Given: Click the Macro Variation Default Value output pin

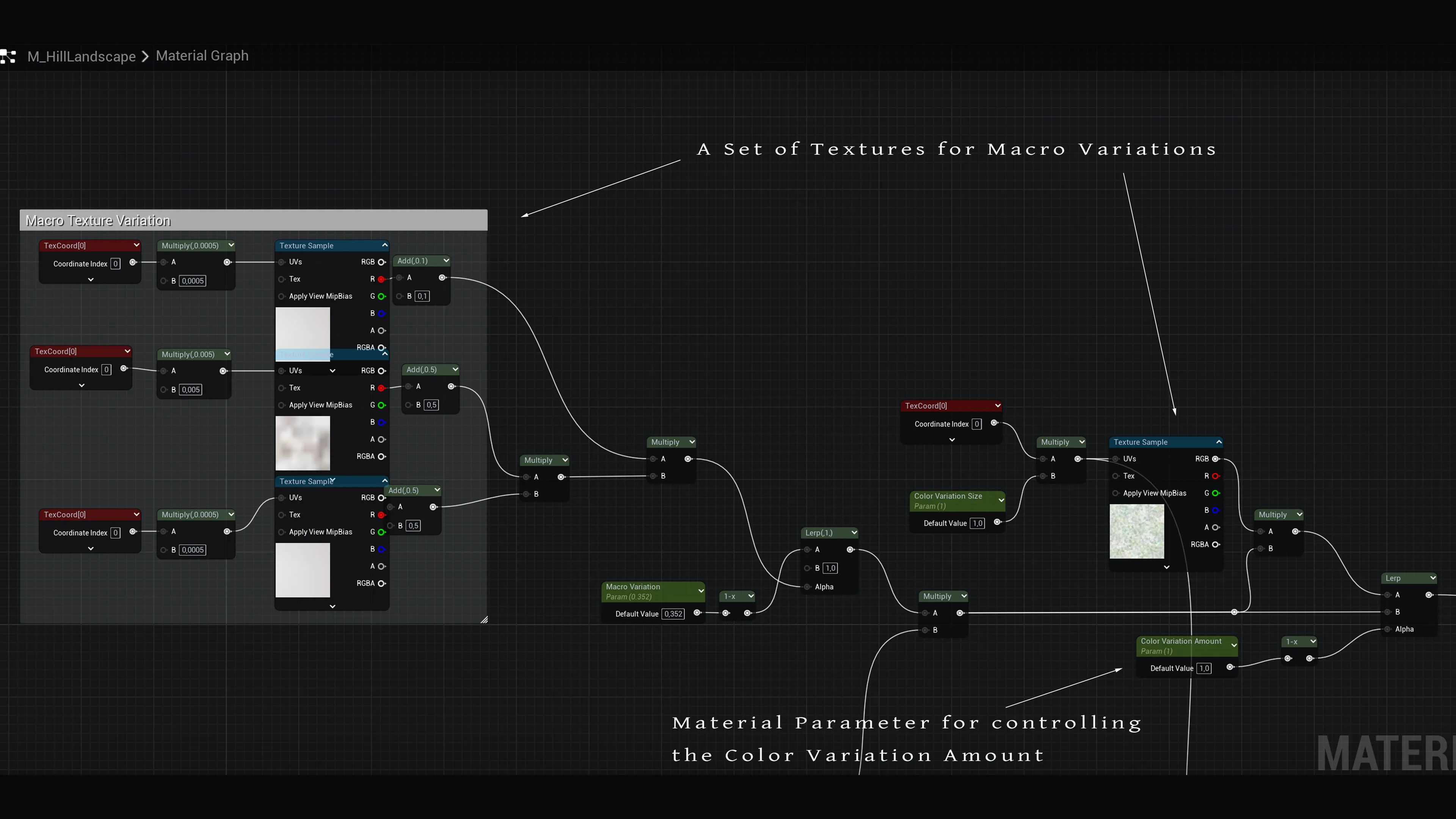Looking at the screenshot, I should pos(698,613).
